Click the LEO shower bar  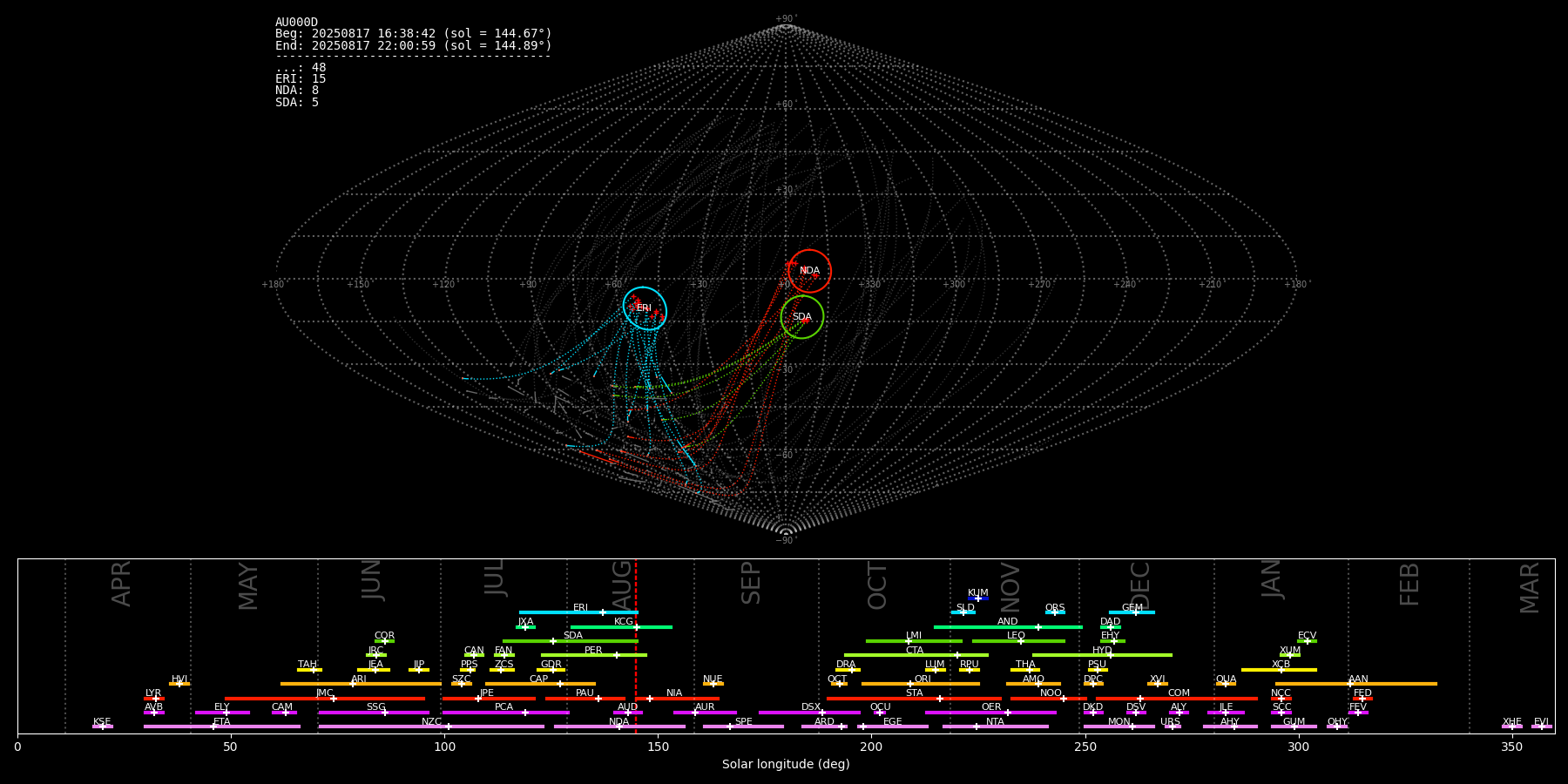click(x=1018, y=641)
